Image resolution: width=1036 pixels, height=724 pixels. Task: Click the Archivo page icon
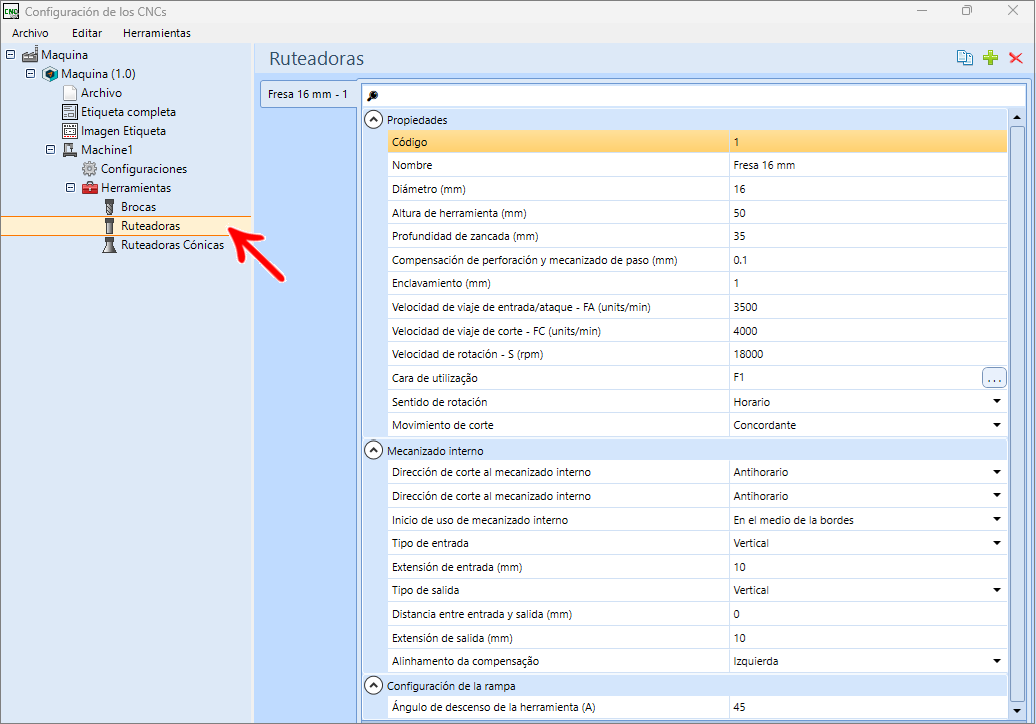(70, 93)
